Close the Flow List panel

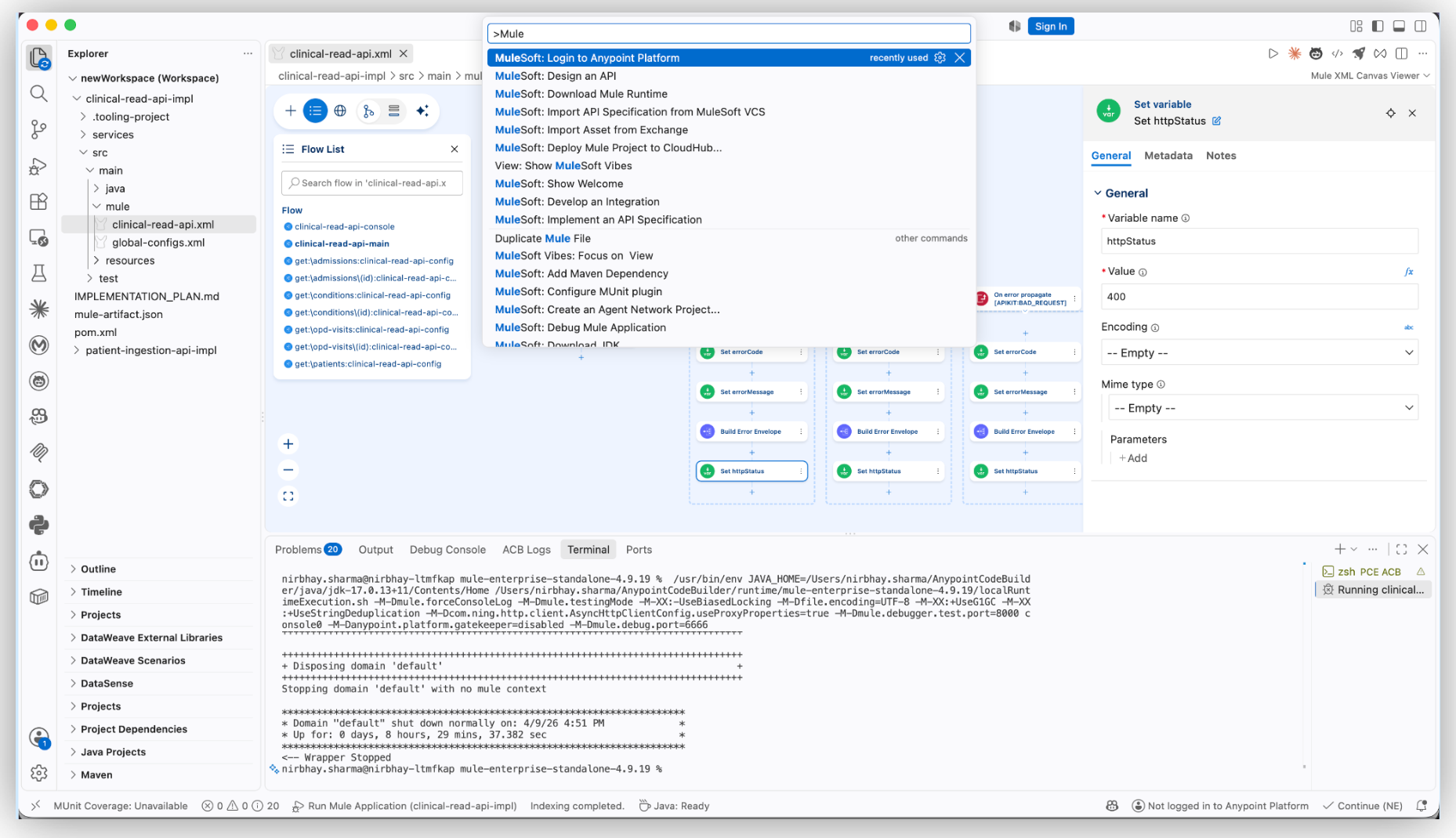click(455, 149)
